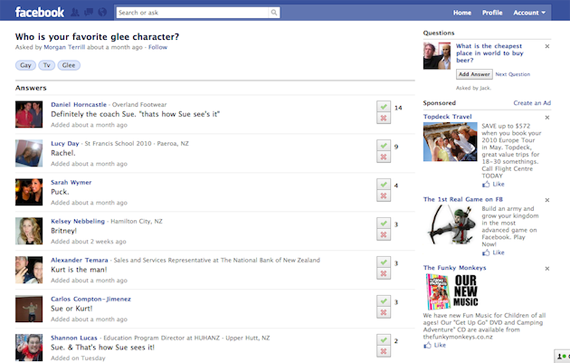Open Alexander Temara's profile thumbnail
The height and width of the screenshot is (363, 570).
click(x=29, y=270)
